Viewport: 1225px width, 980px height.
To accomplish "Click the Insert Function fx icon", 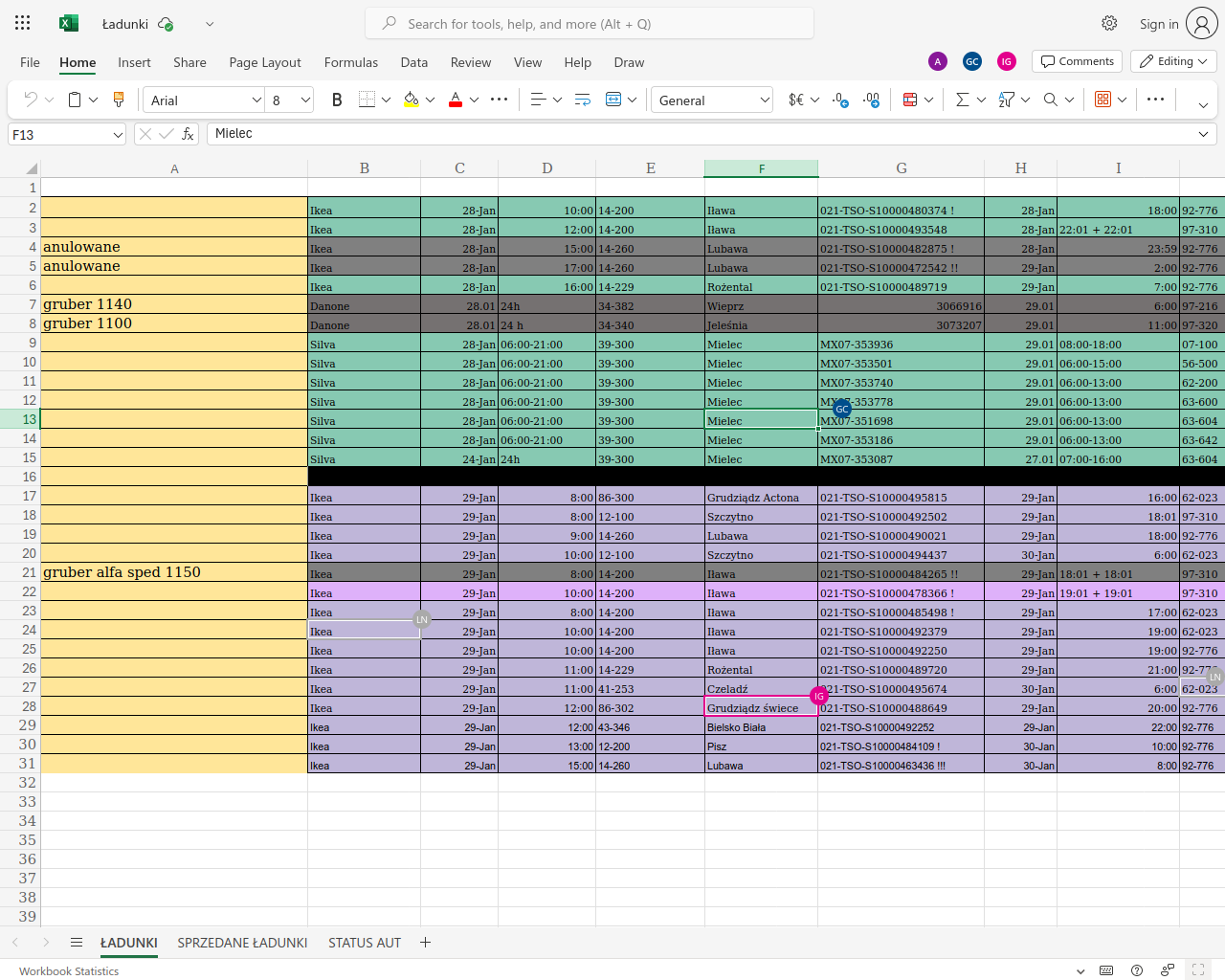I will click(188, 134).
